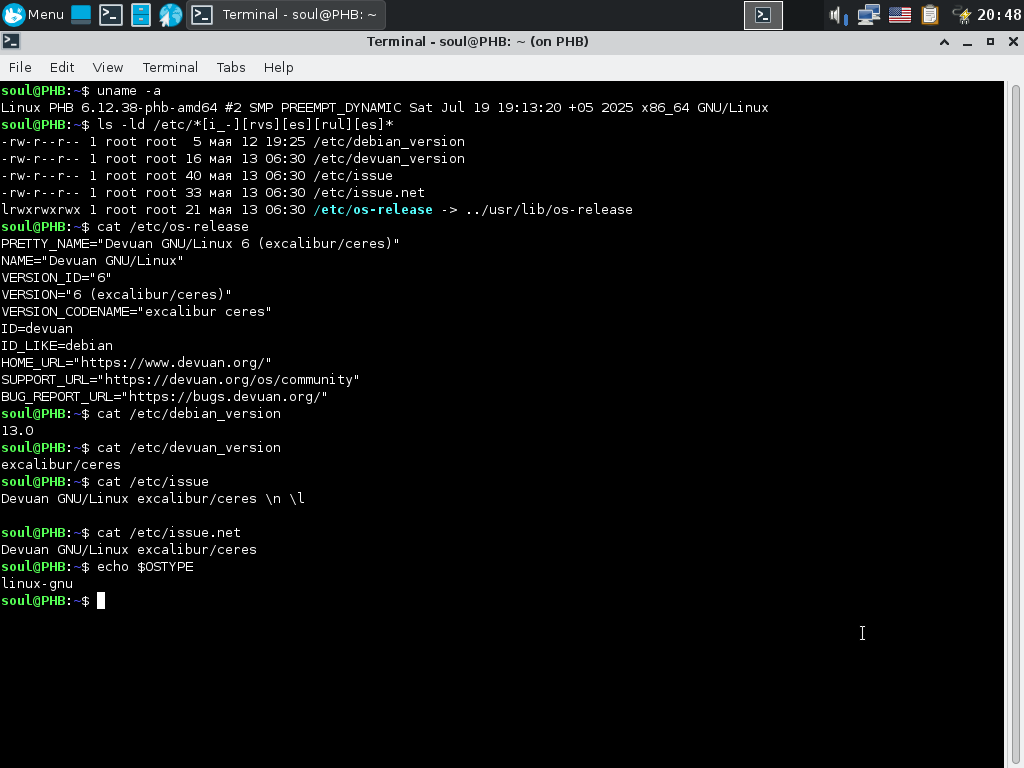This screenshot has width=1024, height=768.
Task: Open the network connections tray icon
Action: (x=869, y=15)
